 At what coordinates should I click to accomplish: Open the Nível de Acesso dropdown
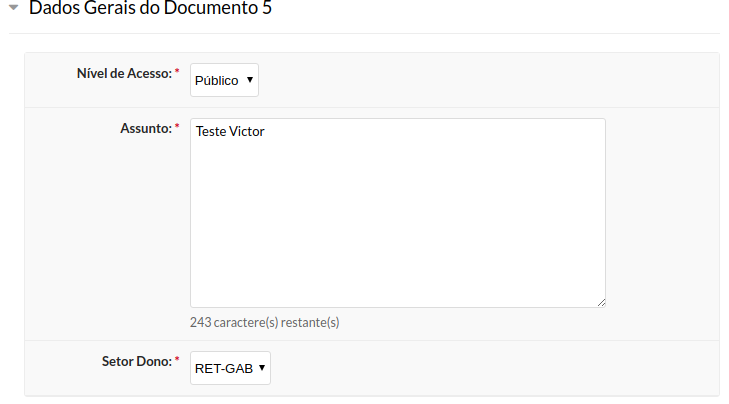click(224, 80)
